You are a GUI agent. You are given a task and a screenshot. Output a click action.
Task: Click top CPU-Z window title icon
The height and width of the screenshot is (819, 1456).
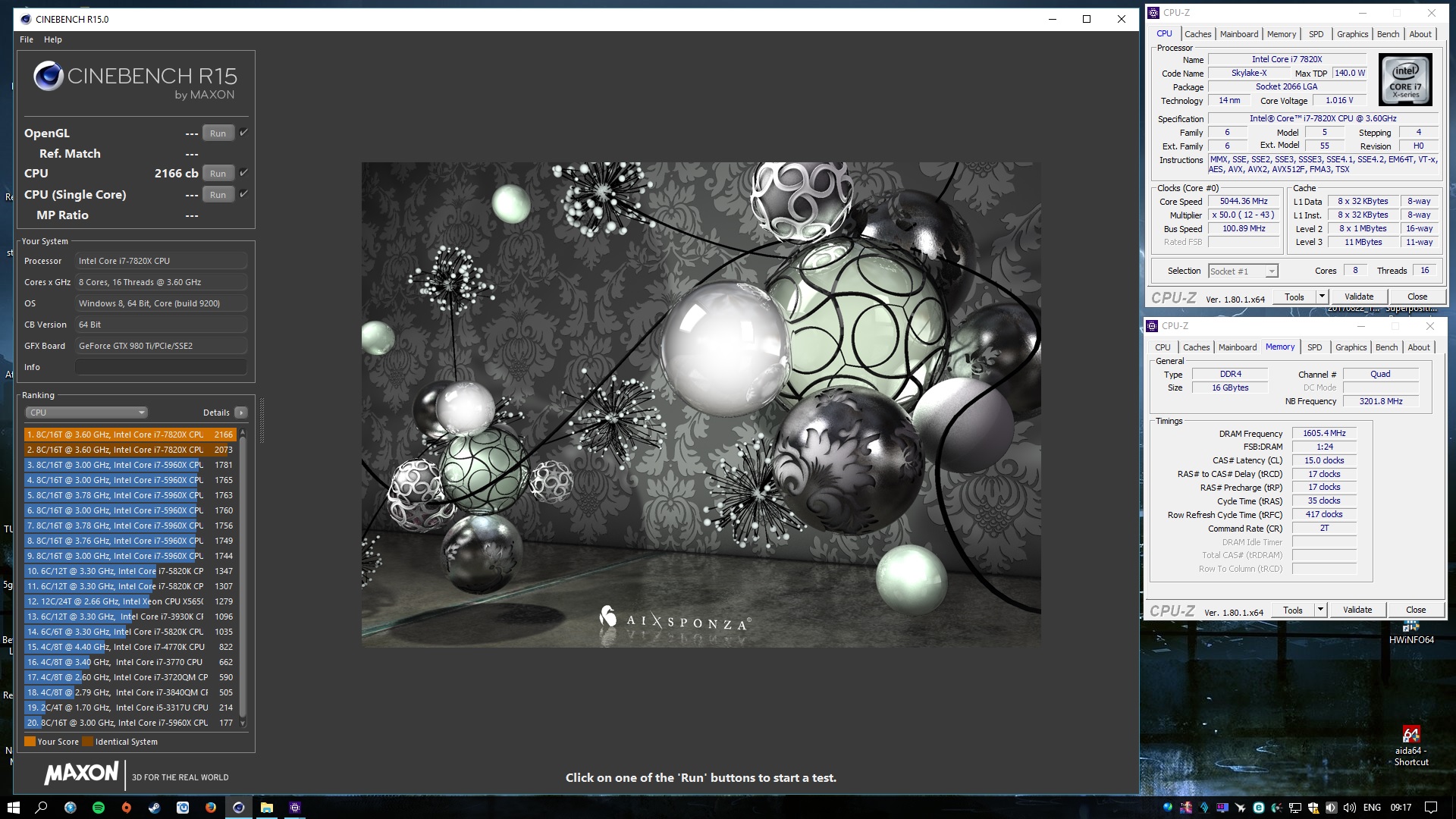(1153, 13)
